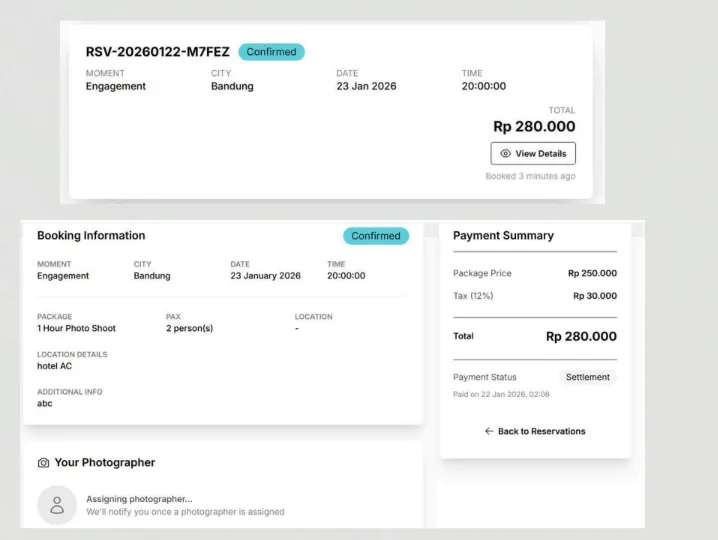Image resolution: width=718 pixels, height=540 pixels.
Task: Click the camera icon next to Your Photographer
Action: pyautogui.click(x=44, y=463)
